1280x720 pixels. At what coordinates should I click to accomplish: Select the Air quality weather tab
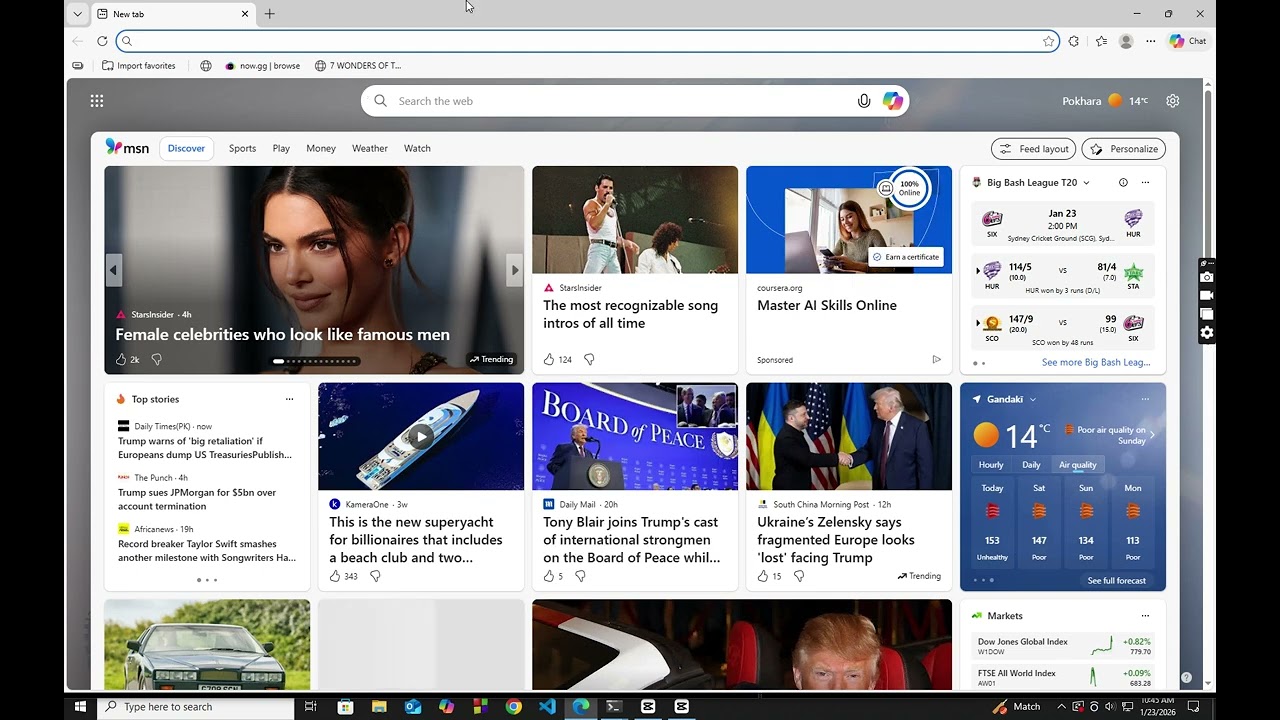coord(1078,465)
